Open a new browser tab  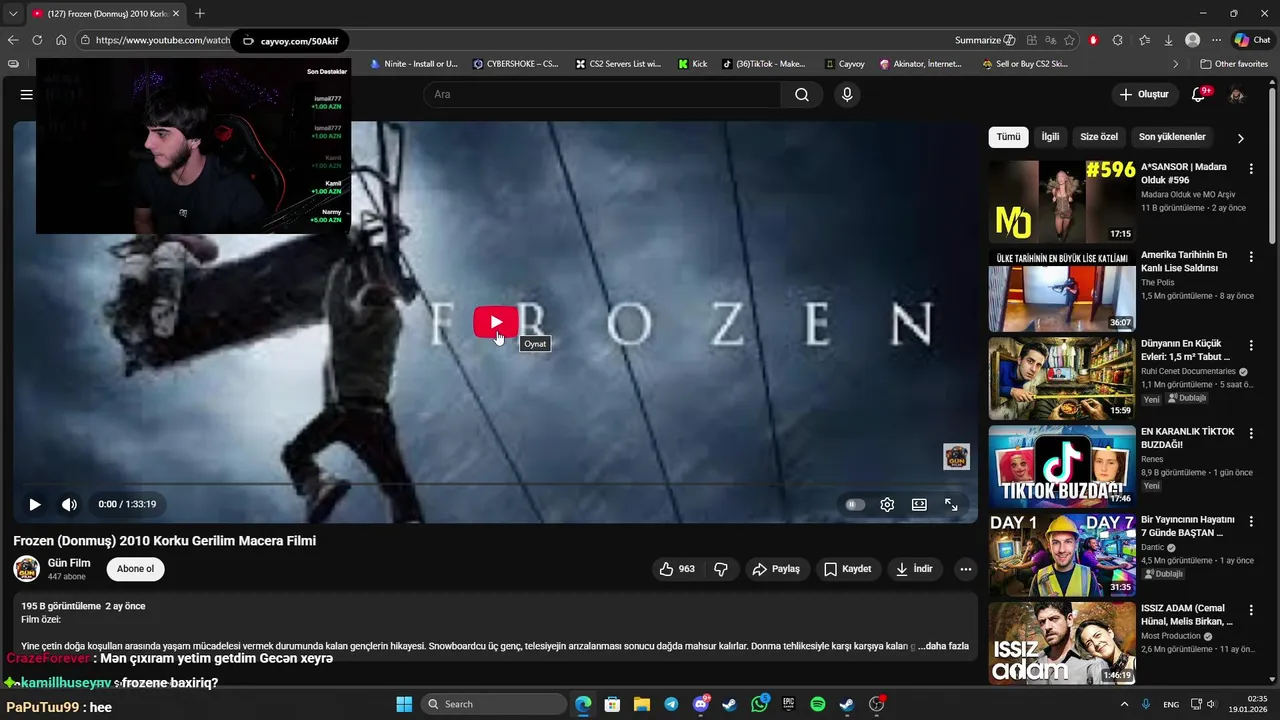(x=200, y=13)
